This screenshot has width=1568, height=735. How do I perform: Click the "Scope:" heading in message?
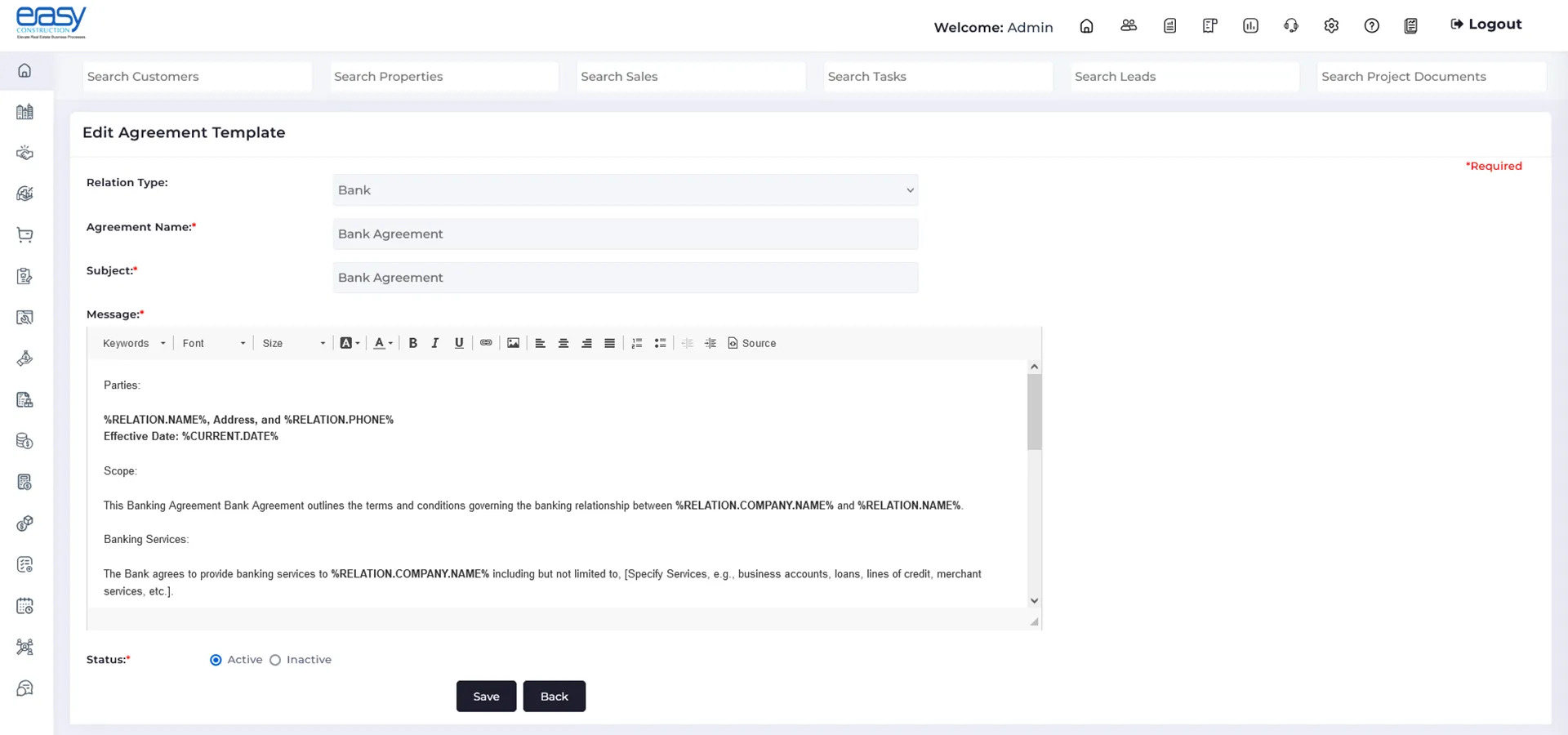tap(120, 470)
